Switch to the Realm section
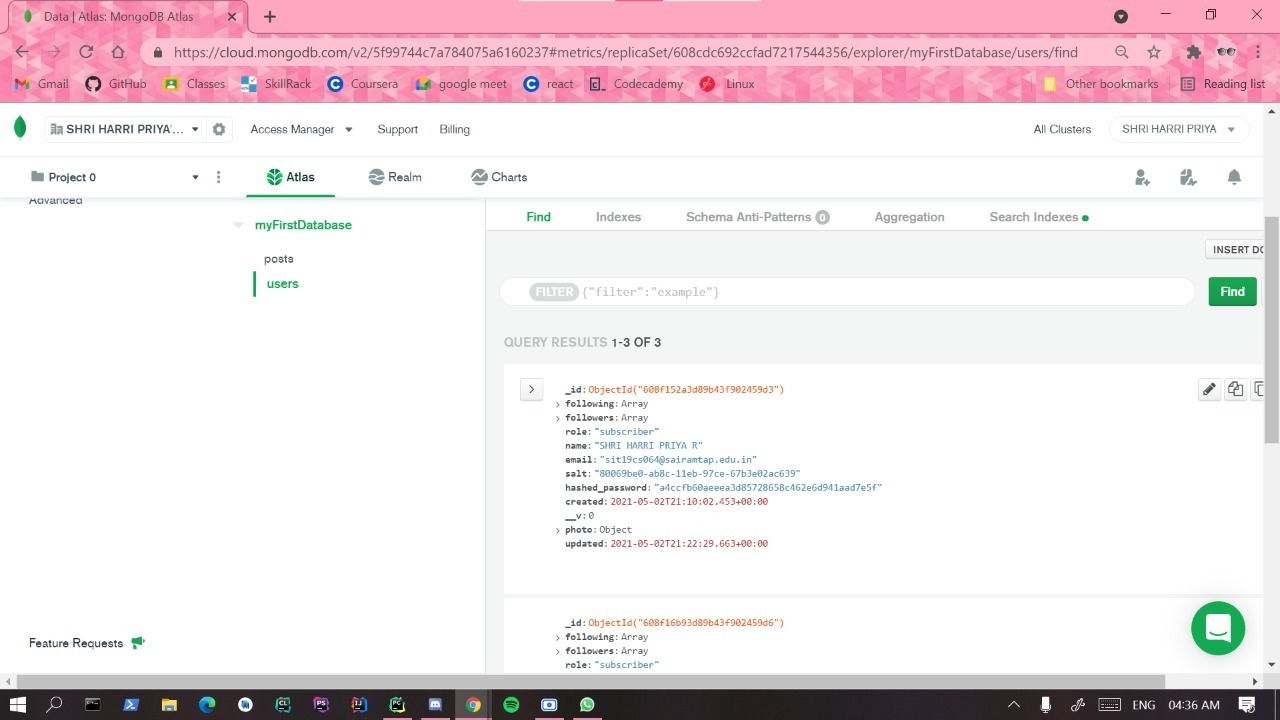1280x720 pixels. pyautogui.click(x=394, y=176)
